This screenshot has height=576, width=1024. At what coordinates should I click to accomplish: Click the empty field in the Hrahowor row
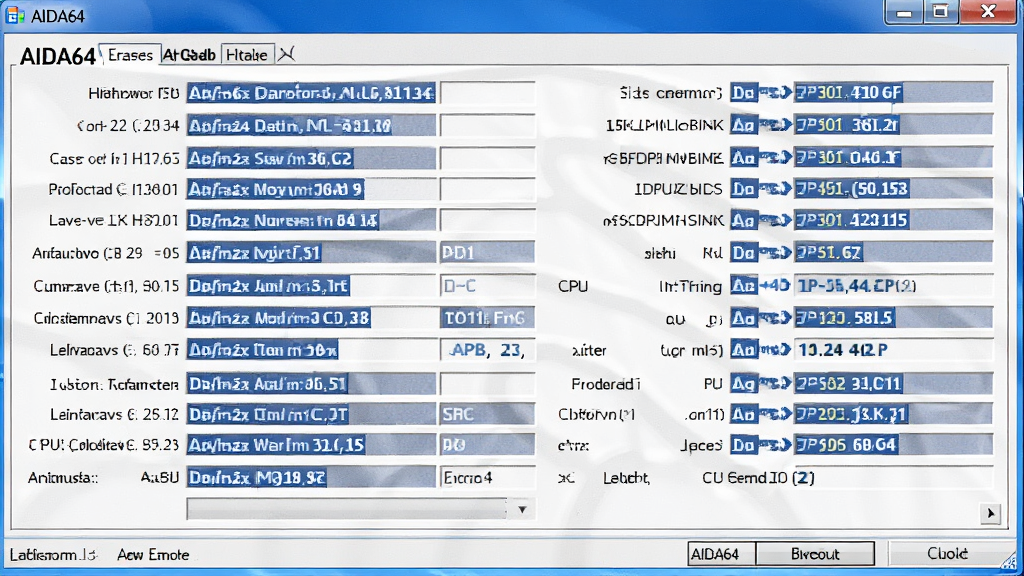coord(488,93)
